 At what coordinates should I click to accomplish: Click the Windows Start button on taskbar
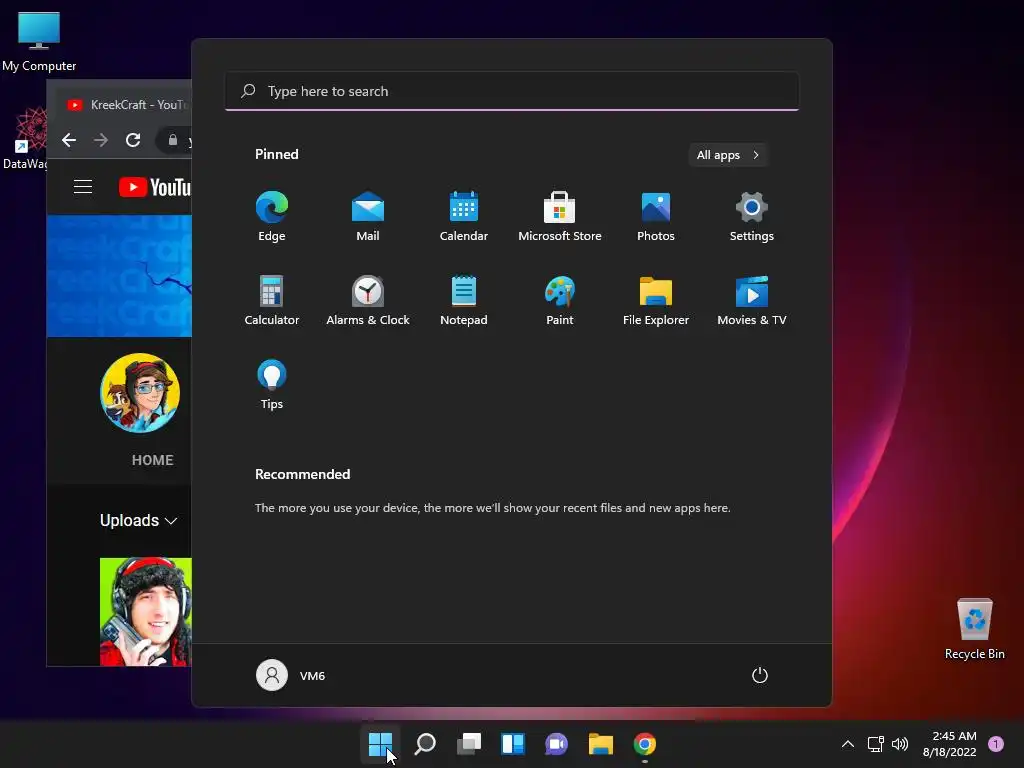coord(380,744)
